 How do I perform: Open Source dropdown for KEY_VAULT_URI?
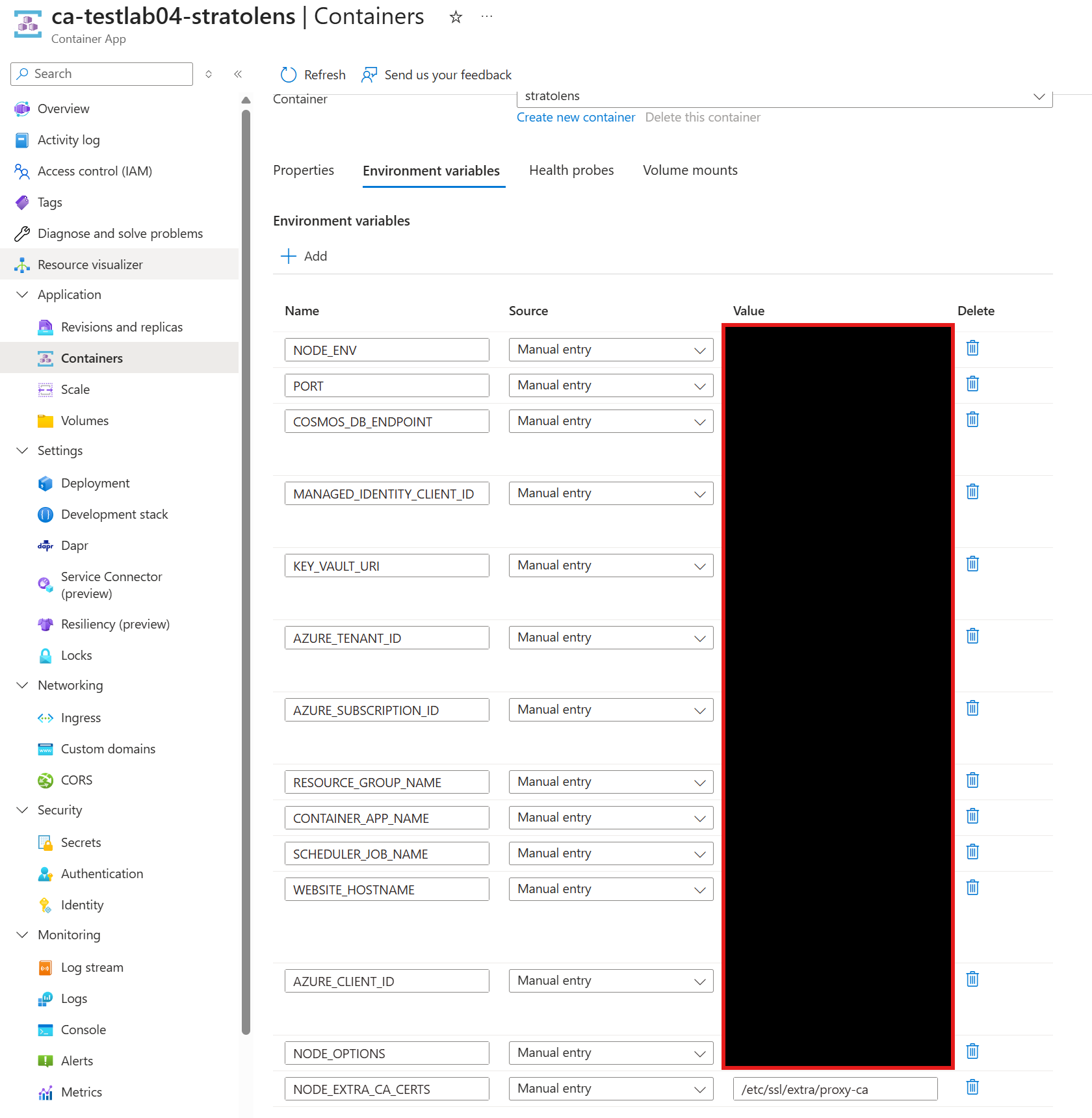coord(611,565)
